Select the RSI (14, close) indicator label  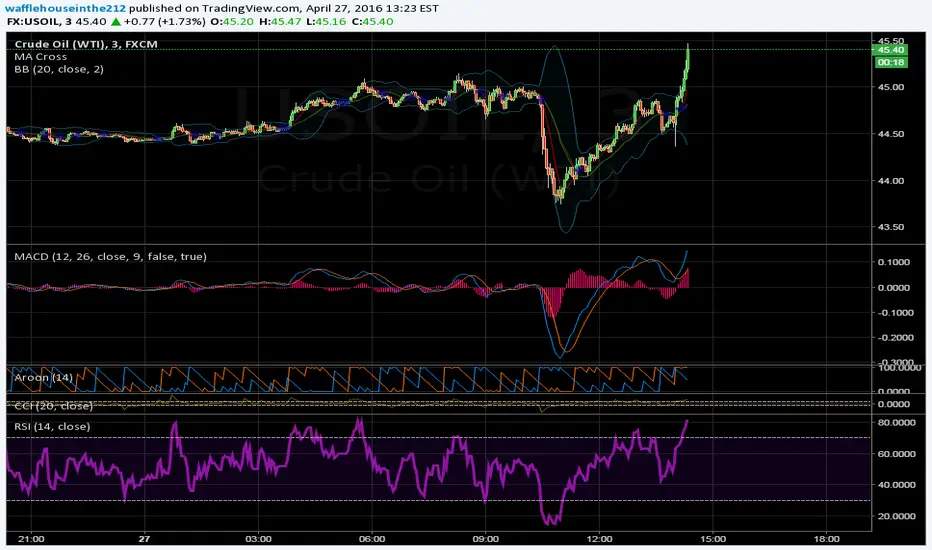tap(52, 426)
